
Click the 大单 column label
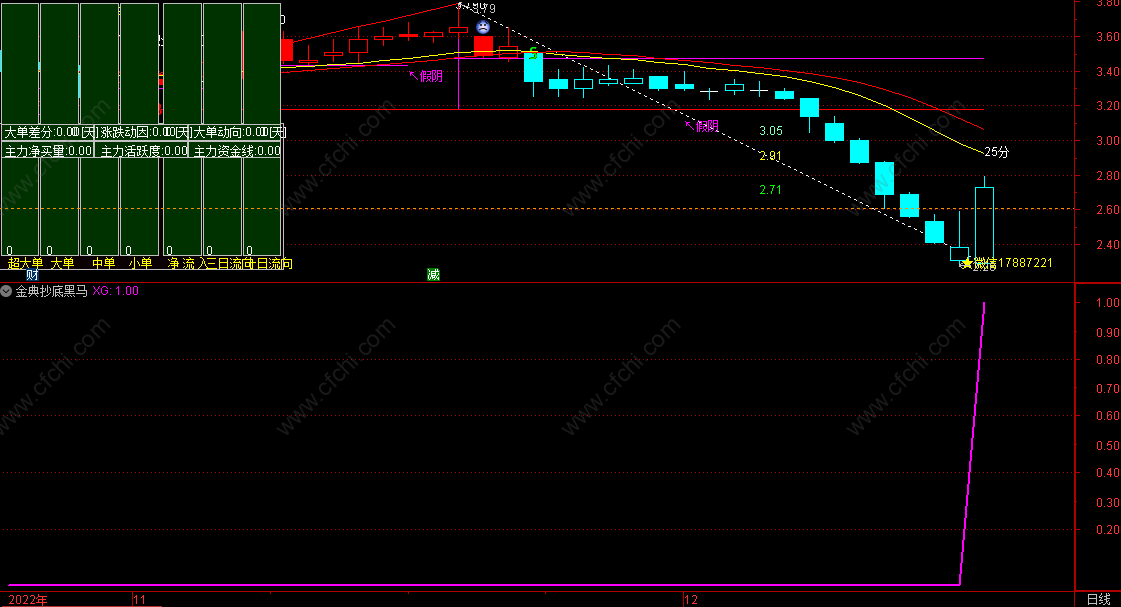tap(62, 263)
